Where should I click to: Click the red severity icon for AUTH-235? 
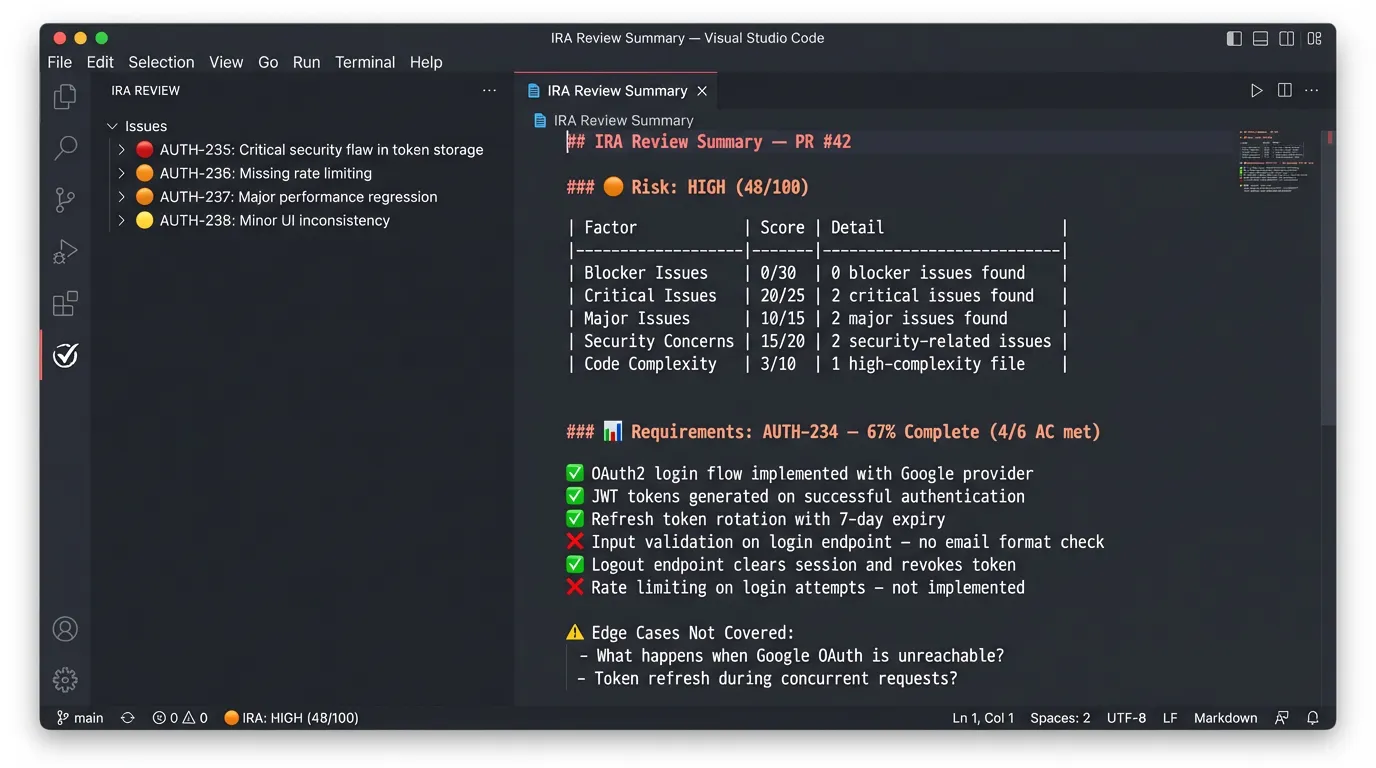(145, 149)
